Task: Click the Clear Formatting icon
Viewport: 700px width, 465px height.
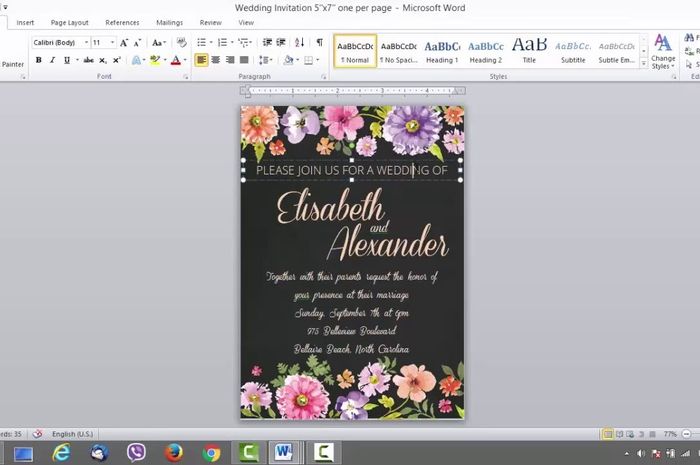Action: (181, 43)
